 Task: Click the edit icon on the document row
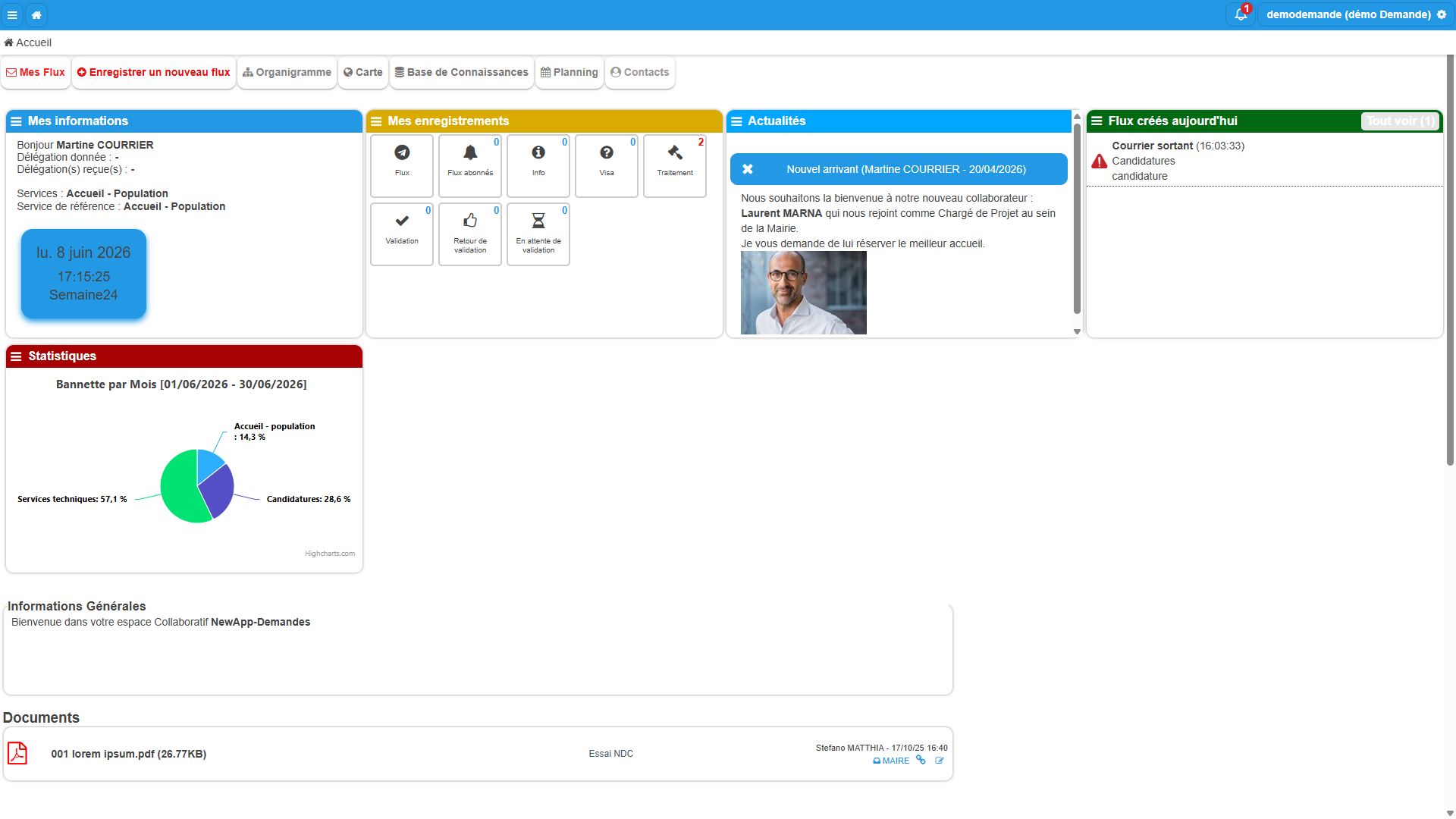coord(940,761)
